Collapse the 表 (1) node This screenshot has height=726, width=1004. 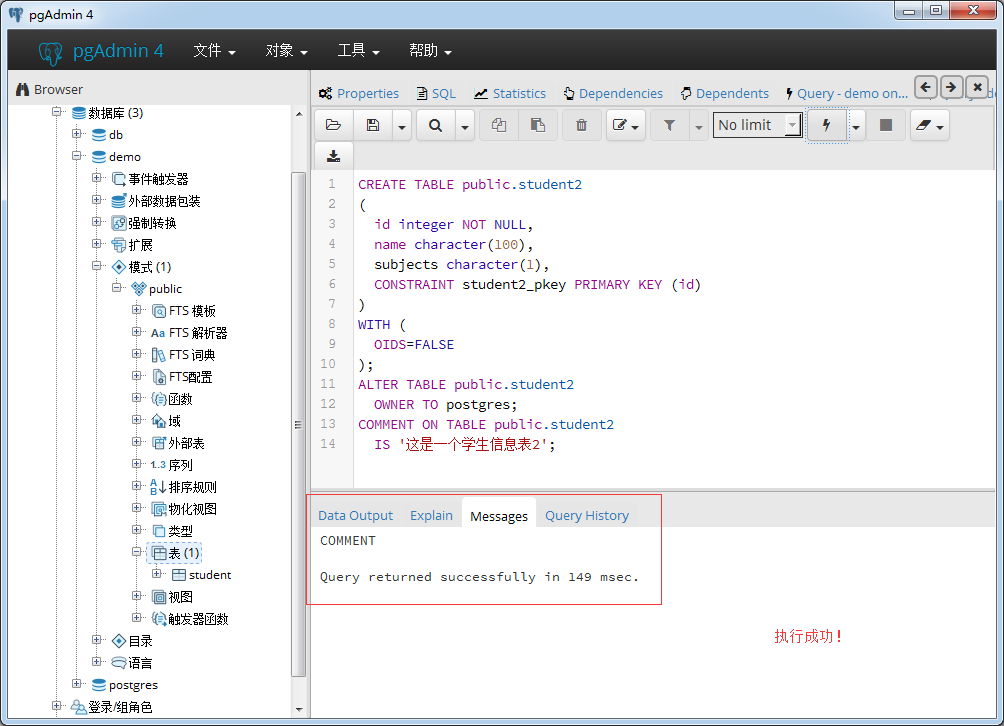pyautogui.click(x=136, y=551)
